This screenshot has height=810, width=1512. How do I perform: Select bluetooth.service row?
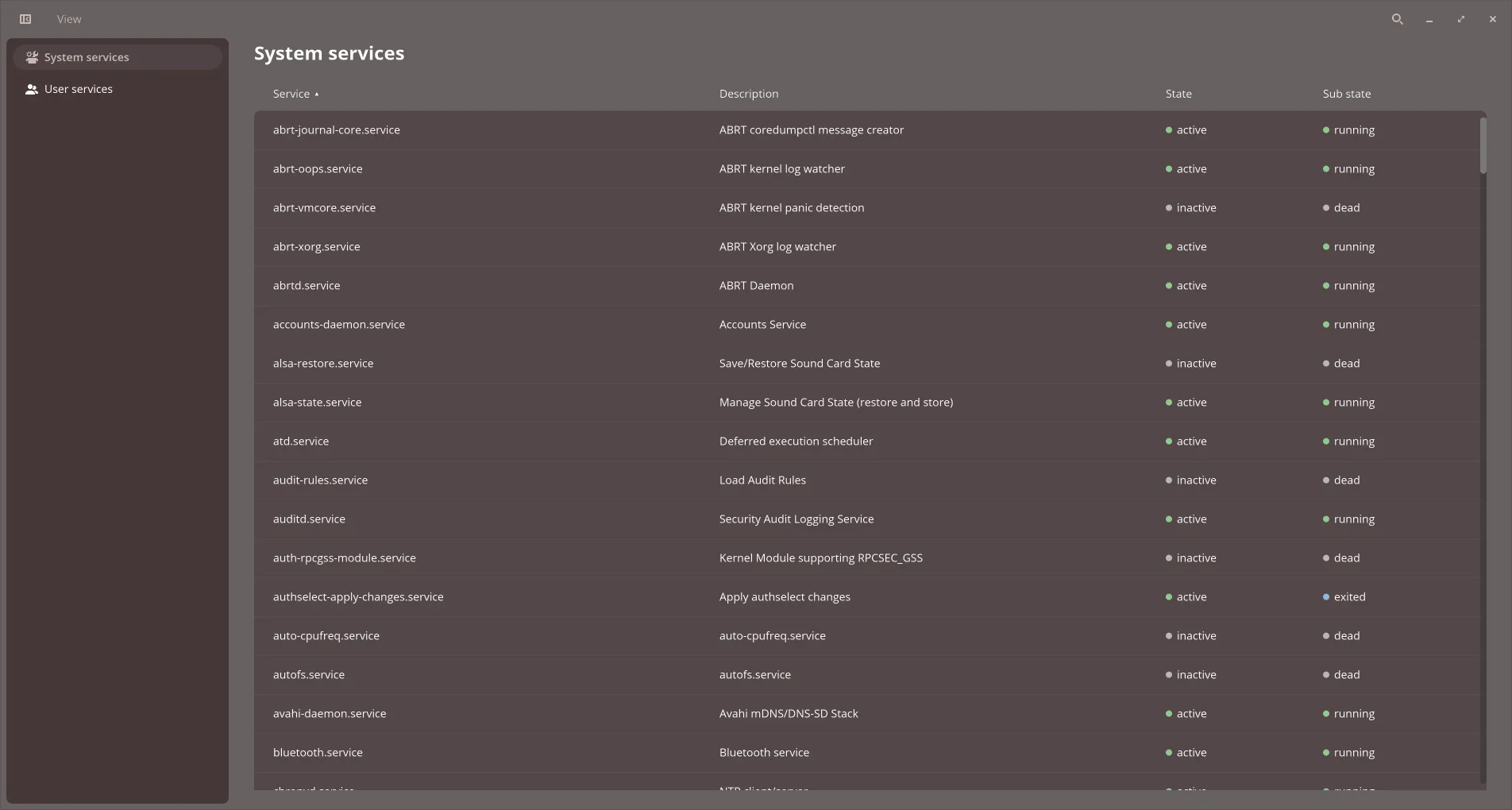coord(867,753)
